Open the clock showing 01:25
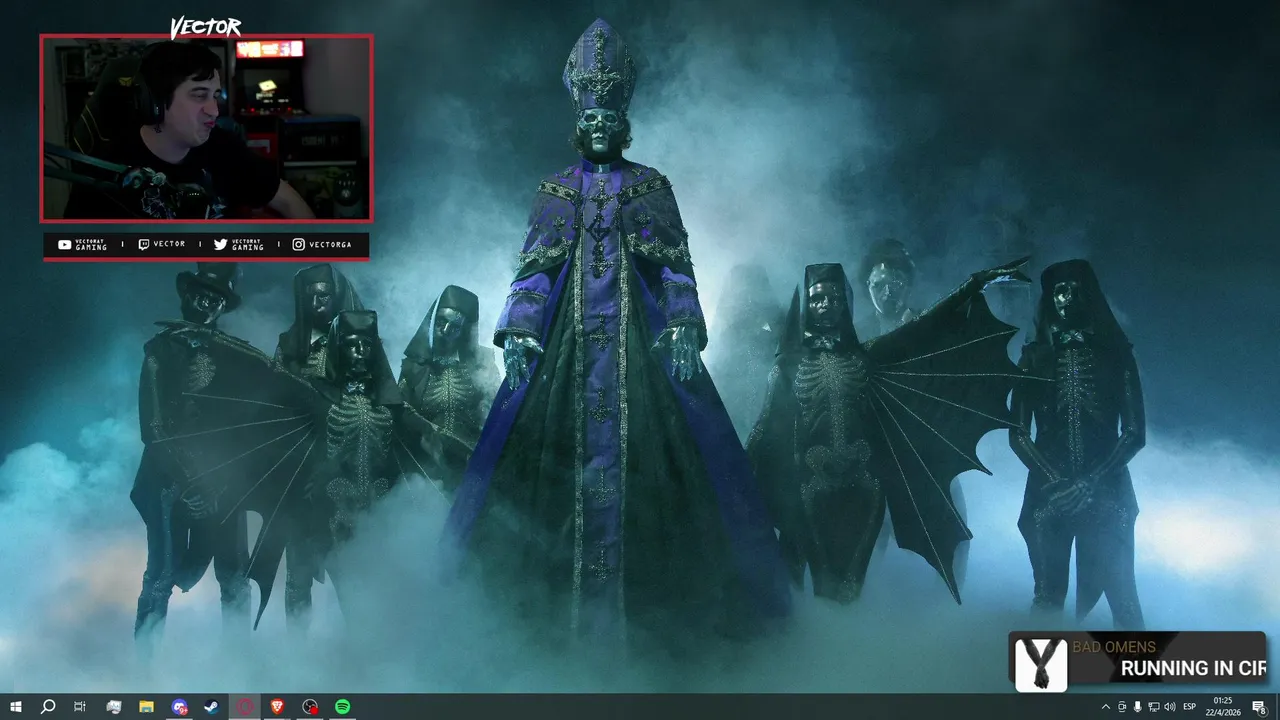 1223,707
